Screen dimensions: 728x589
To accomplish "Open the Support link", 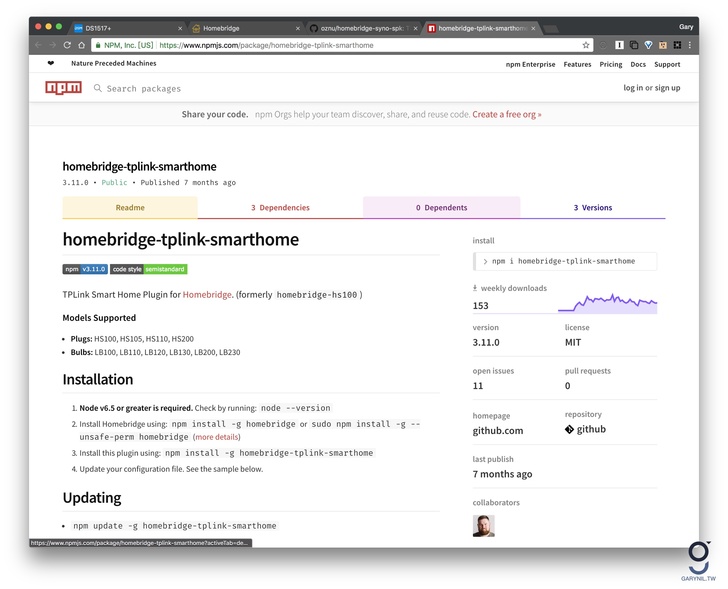I will [667, 64].
